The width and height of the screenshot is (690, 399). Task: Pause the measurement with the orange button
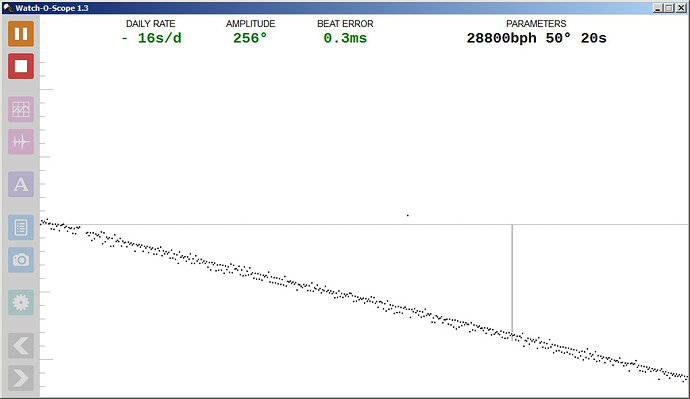tap(21, 34)
